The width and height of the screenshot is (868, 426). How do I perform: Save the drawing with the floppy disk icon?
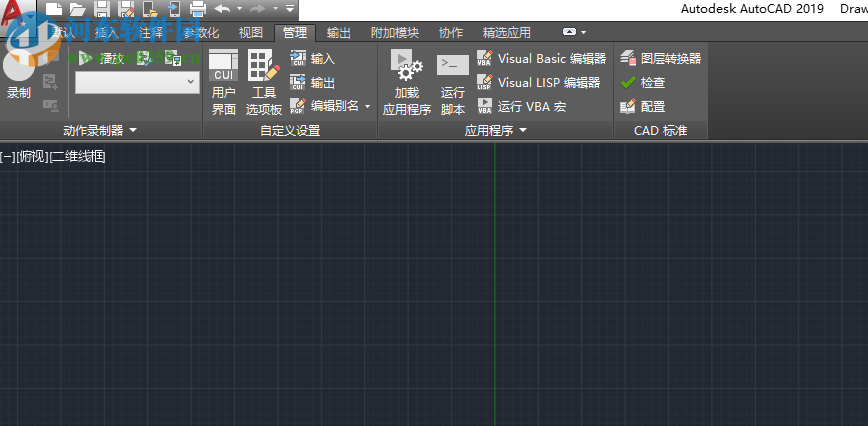click(x=102, y=8)
